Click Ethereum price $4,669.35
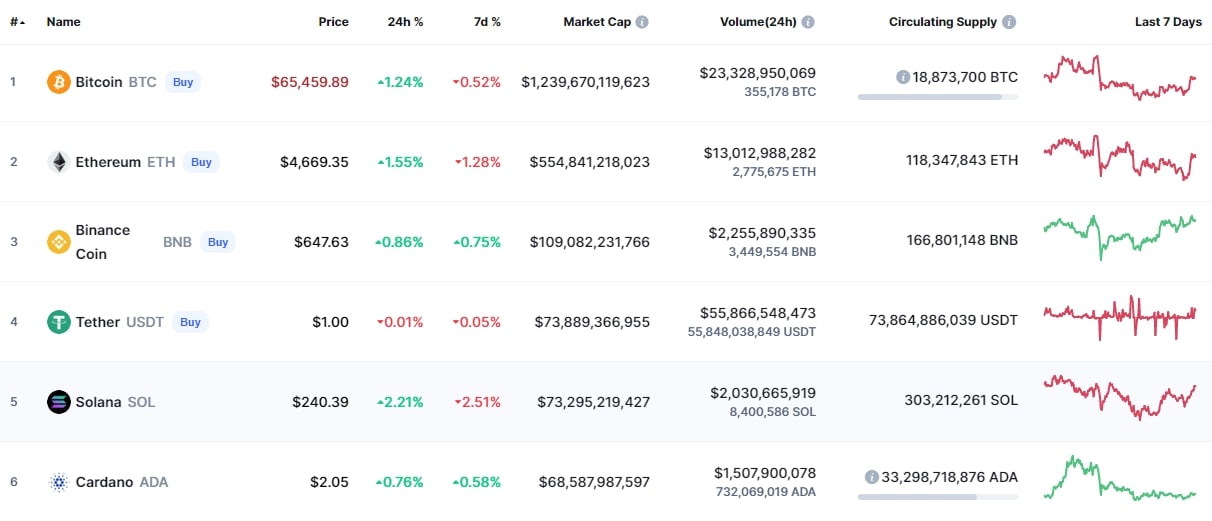 [x=315, y=162]
